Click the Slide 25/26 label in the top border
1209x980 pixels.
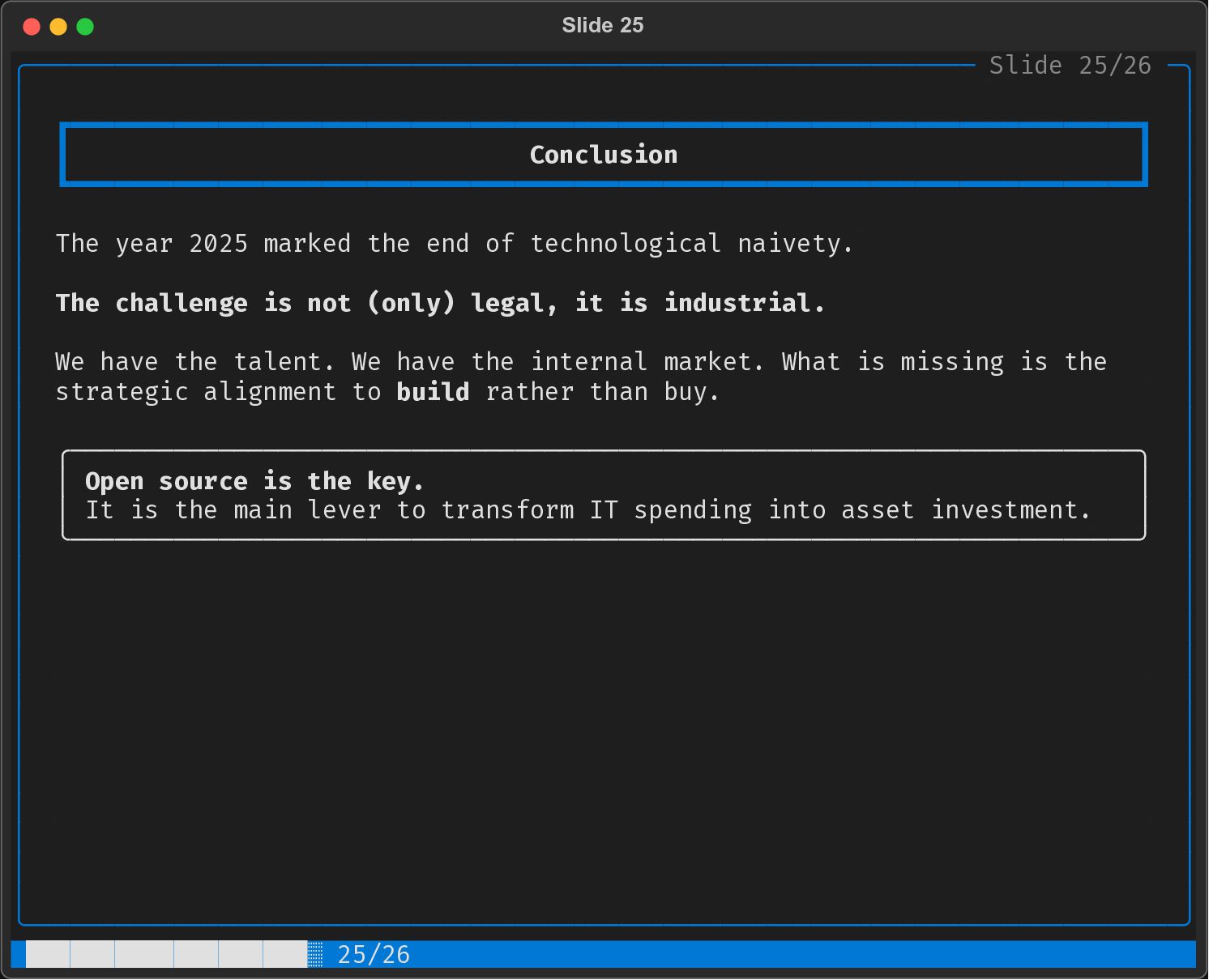point(1070,65)
